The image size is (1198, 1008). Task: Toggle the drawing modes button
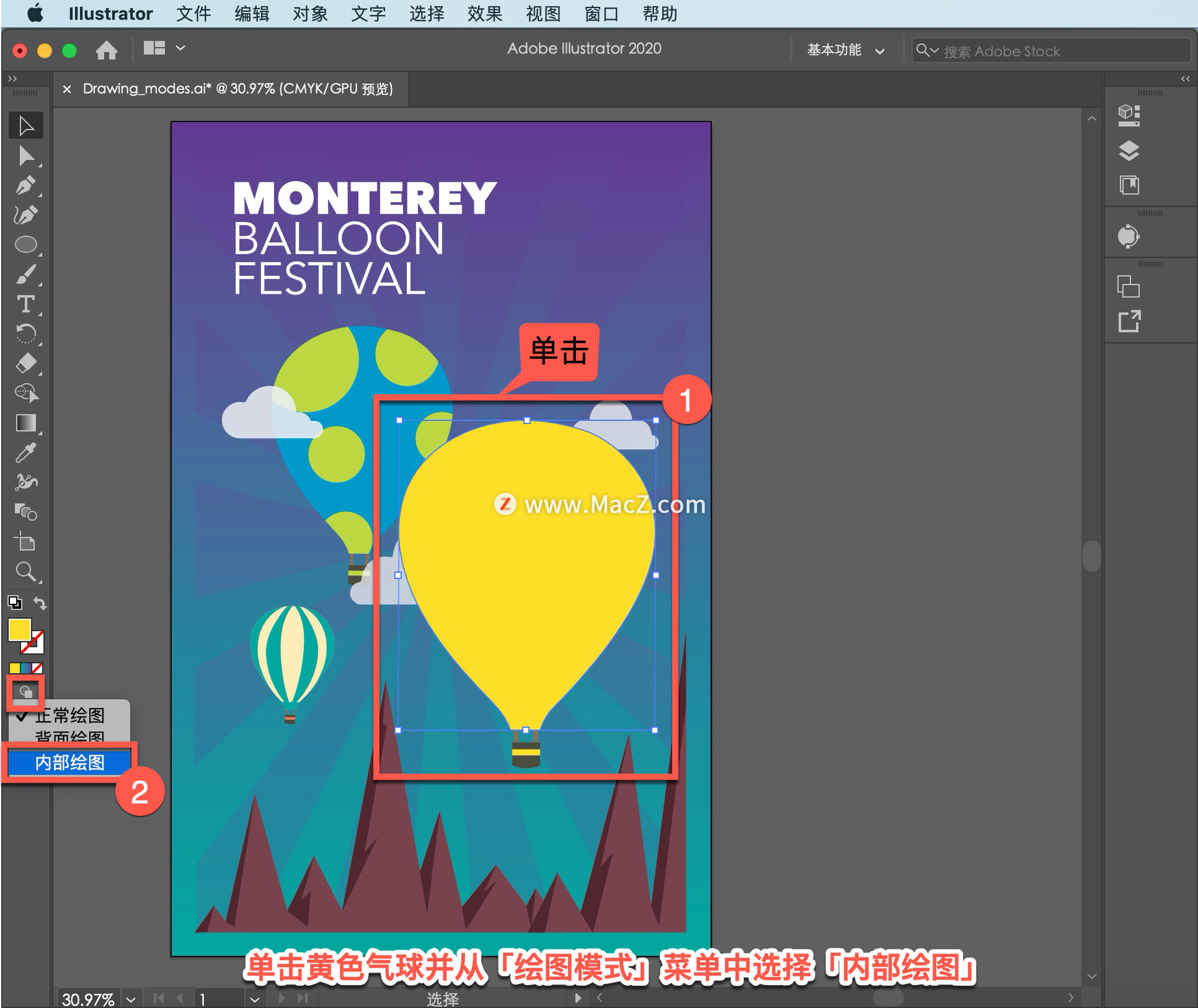(x=25, y=692)
